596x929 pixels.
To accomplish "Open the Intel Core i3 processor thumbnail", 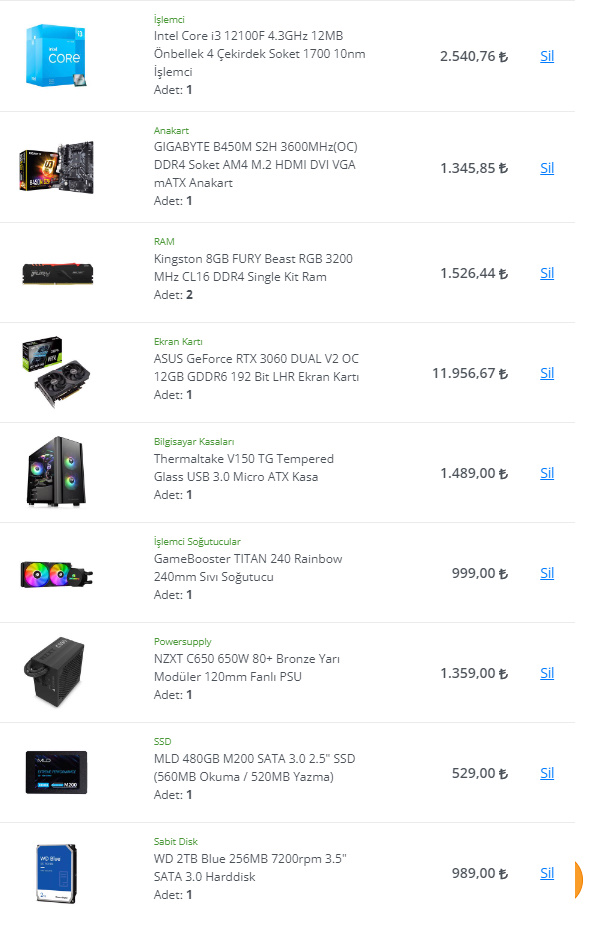I will (56, 56).
